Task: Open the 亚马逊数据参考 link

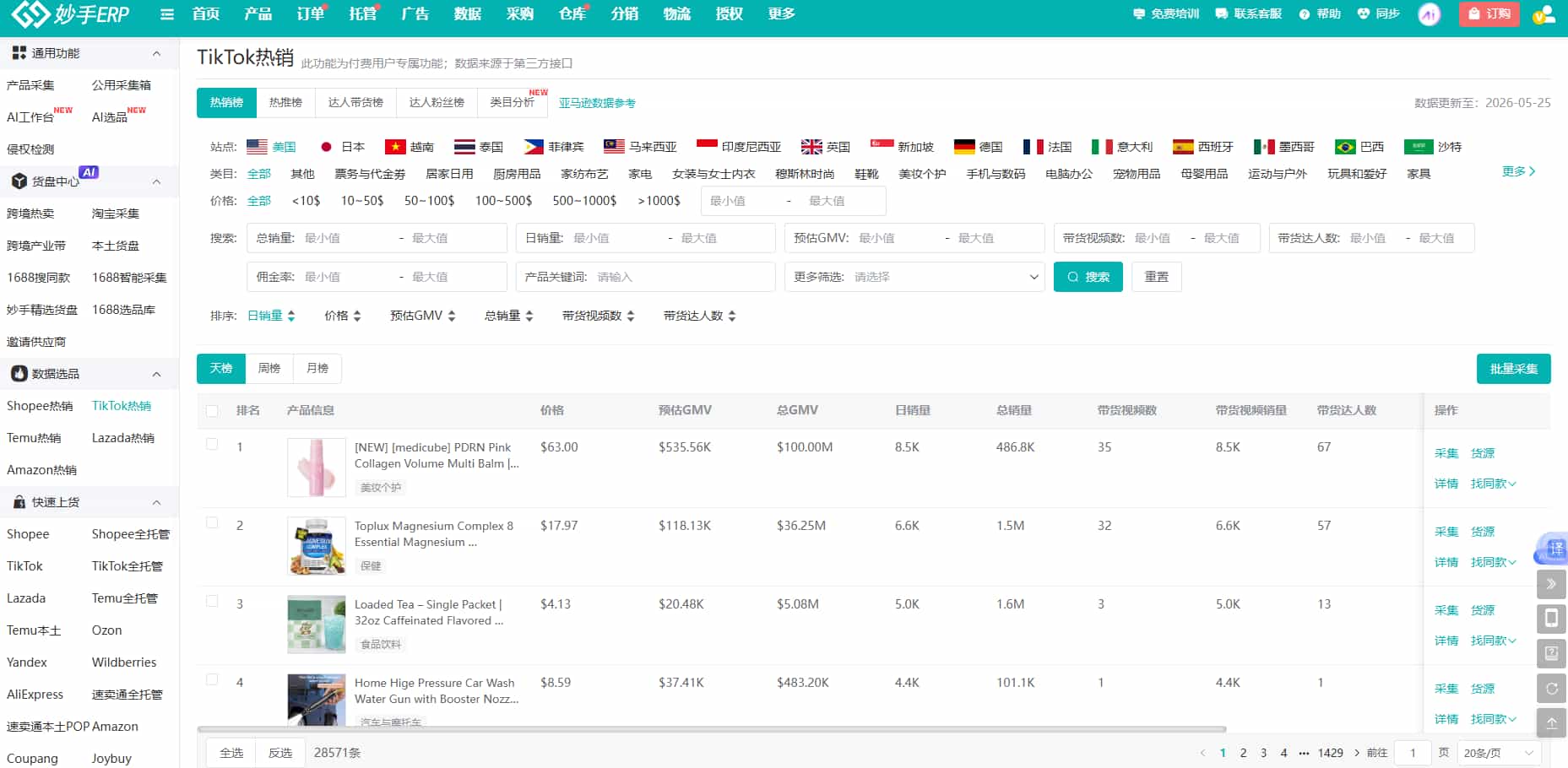Action: 597,103
